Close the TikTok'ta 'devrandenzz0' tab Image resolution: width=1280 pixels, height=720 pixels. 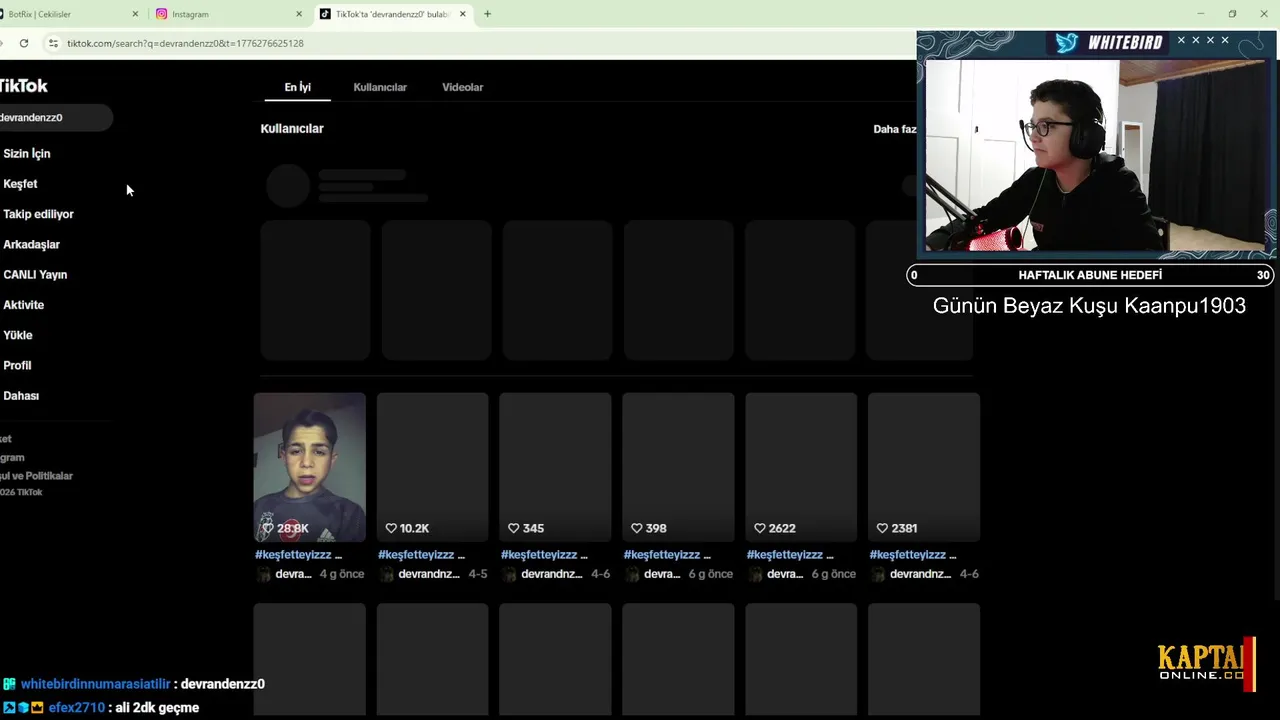462,14
